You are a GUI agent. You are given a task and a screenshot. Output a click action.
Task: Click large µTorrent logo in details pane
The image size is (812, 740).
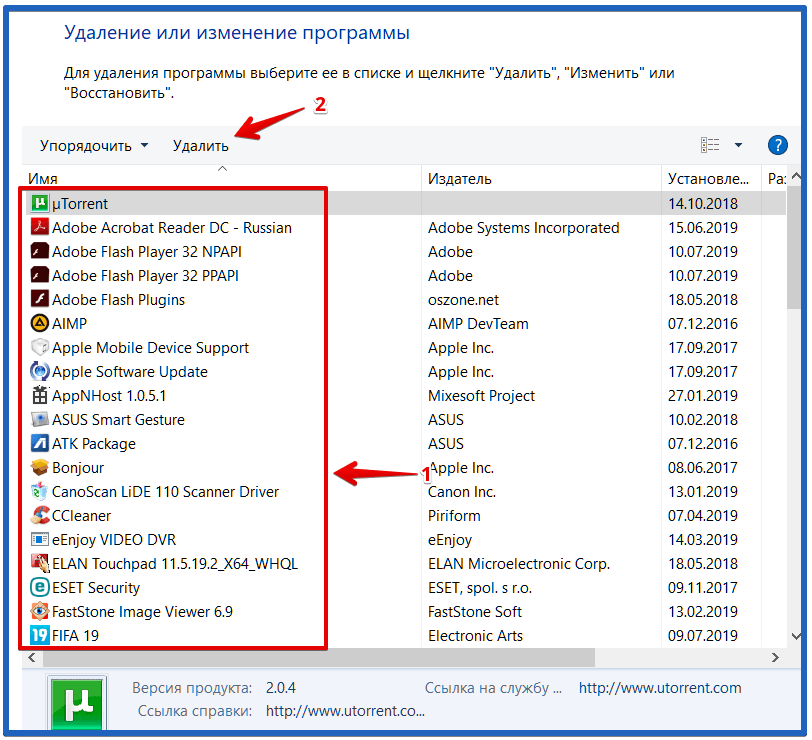coord(77,702)
